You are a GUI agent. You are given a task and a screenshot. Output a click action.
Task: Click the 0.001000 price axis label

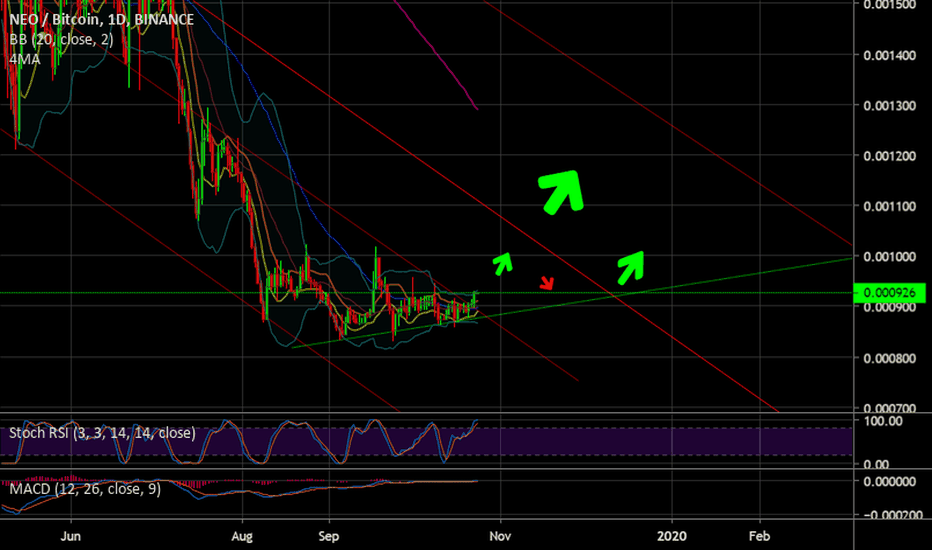tap(890, 257)
